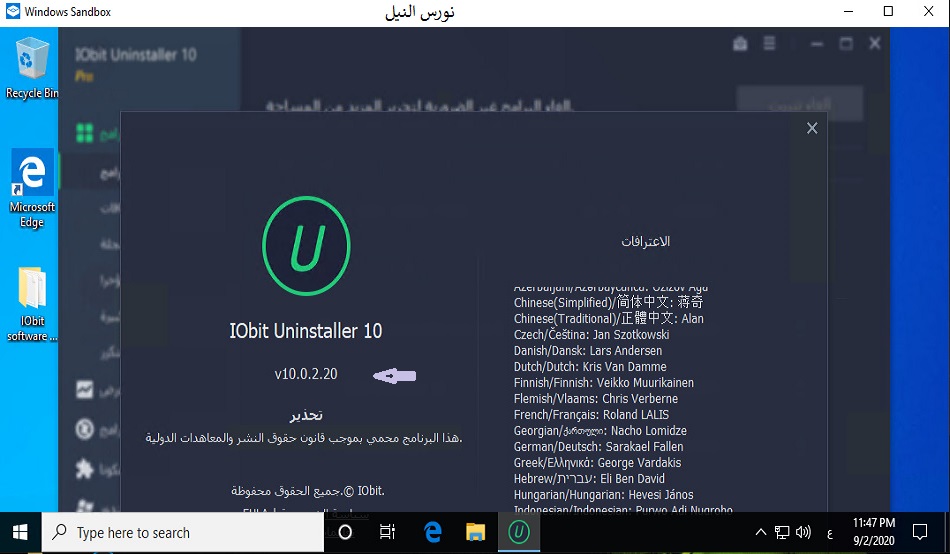Click the puzzle piece plugins sidebar icon
This screenshot has width=950, height=554.
85,469
